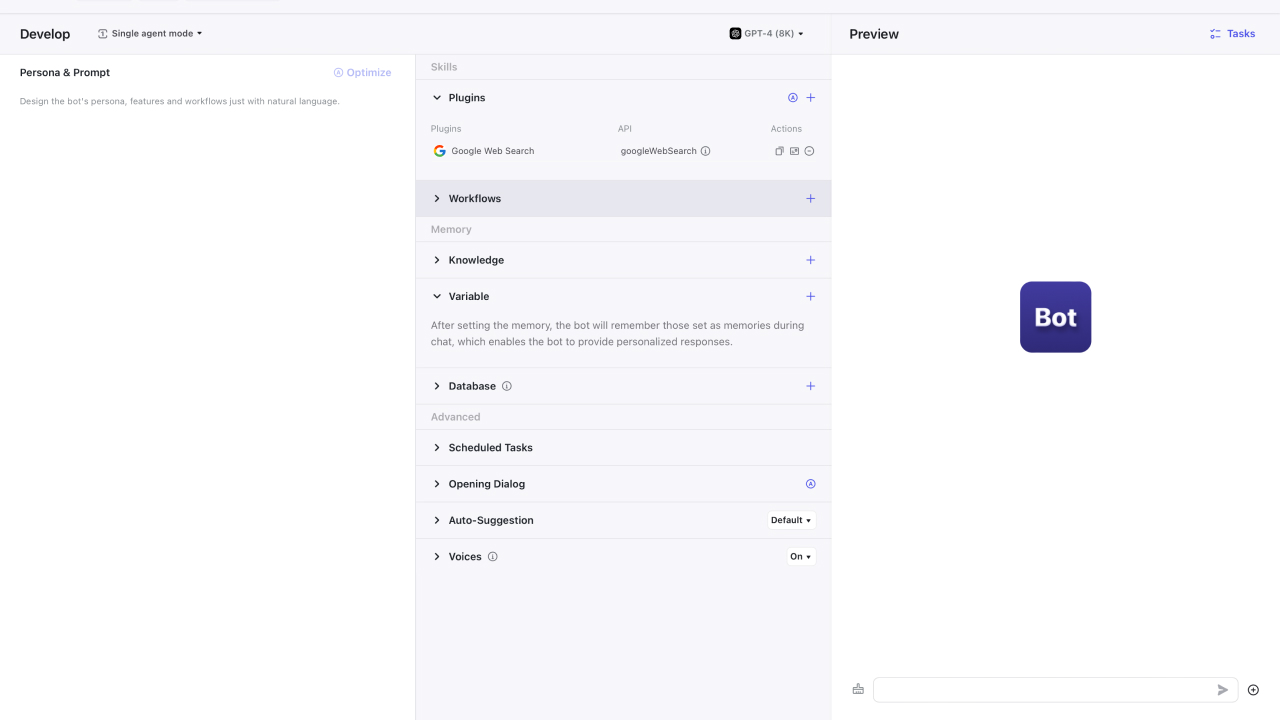1280x720 pixels.
Task: Open the Single agent mode dropdown
Action: pyautogui.click(x=150, y=34)
